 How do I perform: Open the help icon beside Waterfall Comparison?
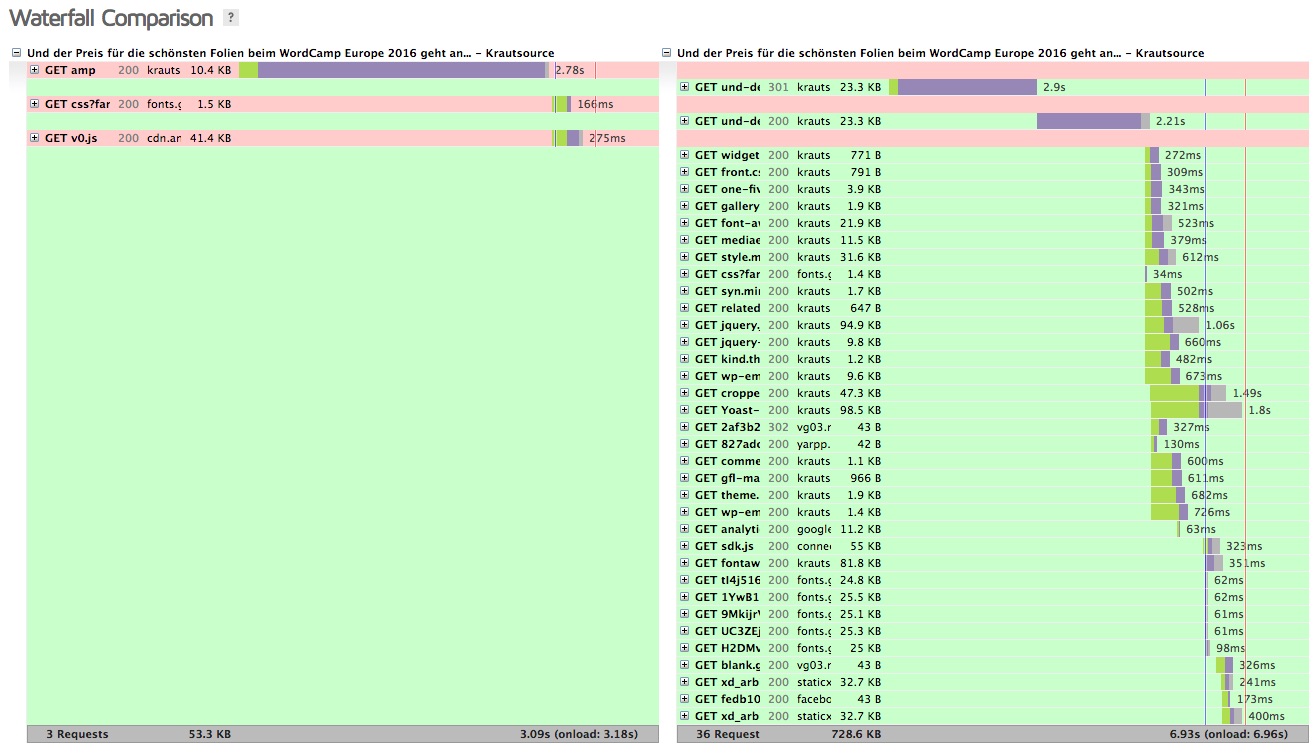(x=231, y=18)
